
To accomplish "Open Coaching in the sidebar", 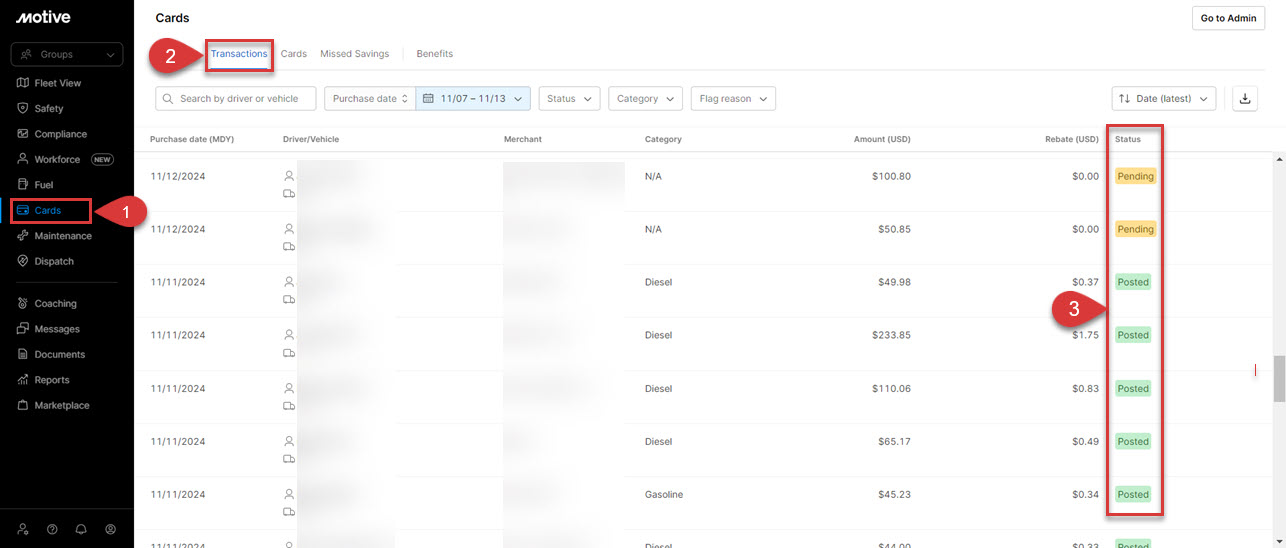I will pos(55,303).
